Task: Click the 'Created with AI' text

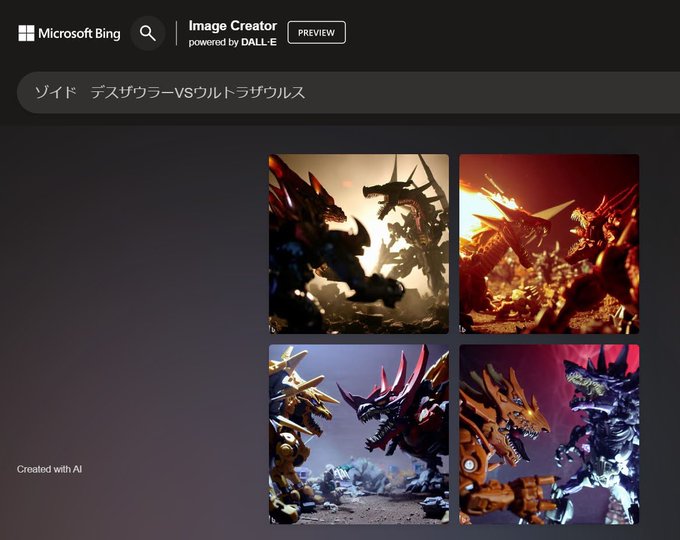Action: (x=49, y=469)
